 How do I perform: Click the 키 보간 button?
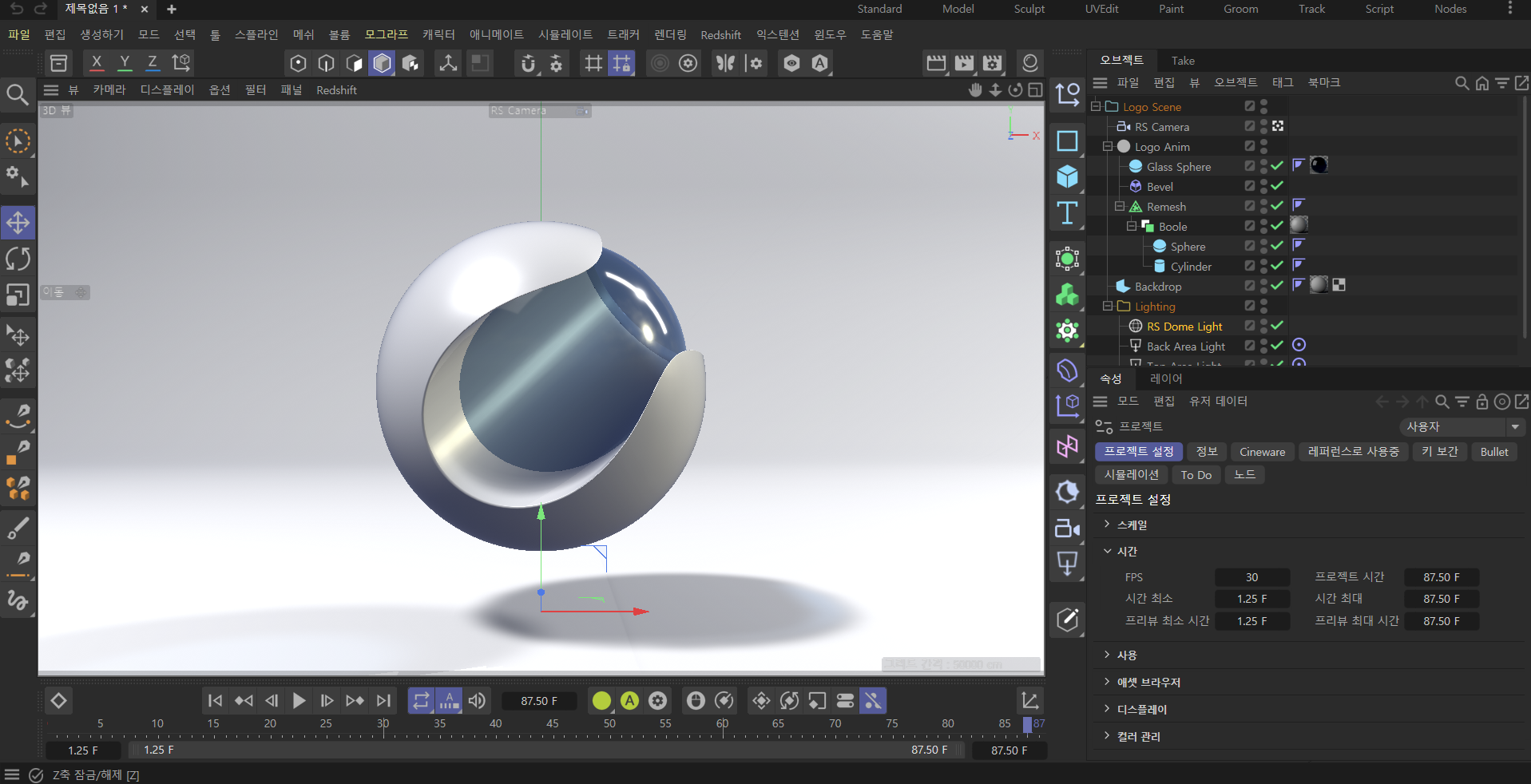[x=1439, y=452]
